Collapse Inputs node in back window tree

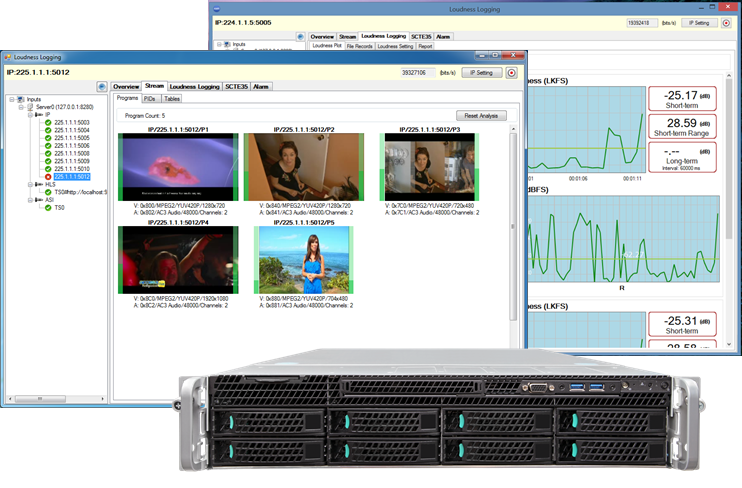pyautogui.click(x=219, y=44)
